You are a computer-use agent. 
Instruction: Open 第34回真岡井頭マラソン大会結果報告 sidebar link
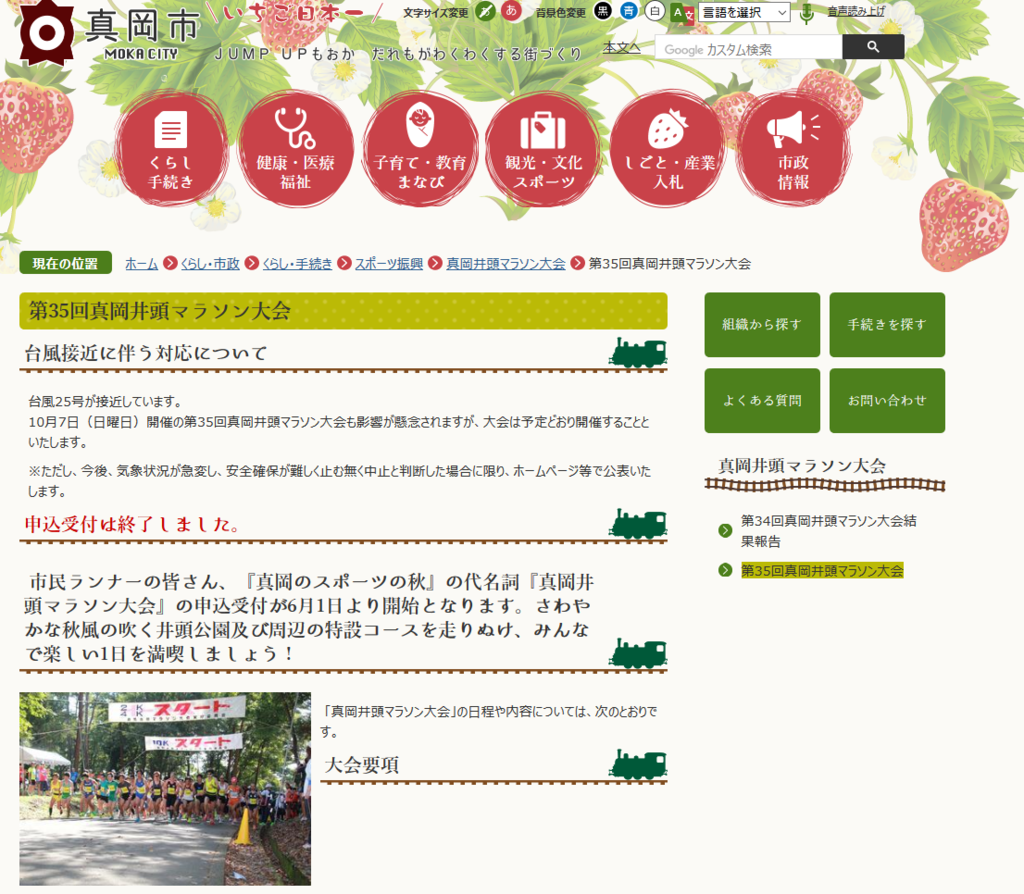coord(828,531)
